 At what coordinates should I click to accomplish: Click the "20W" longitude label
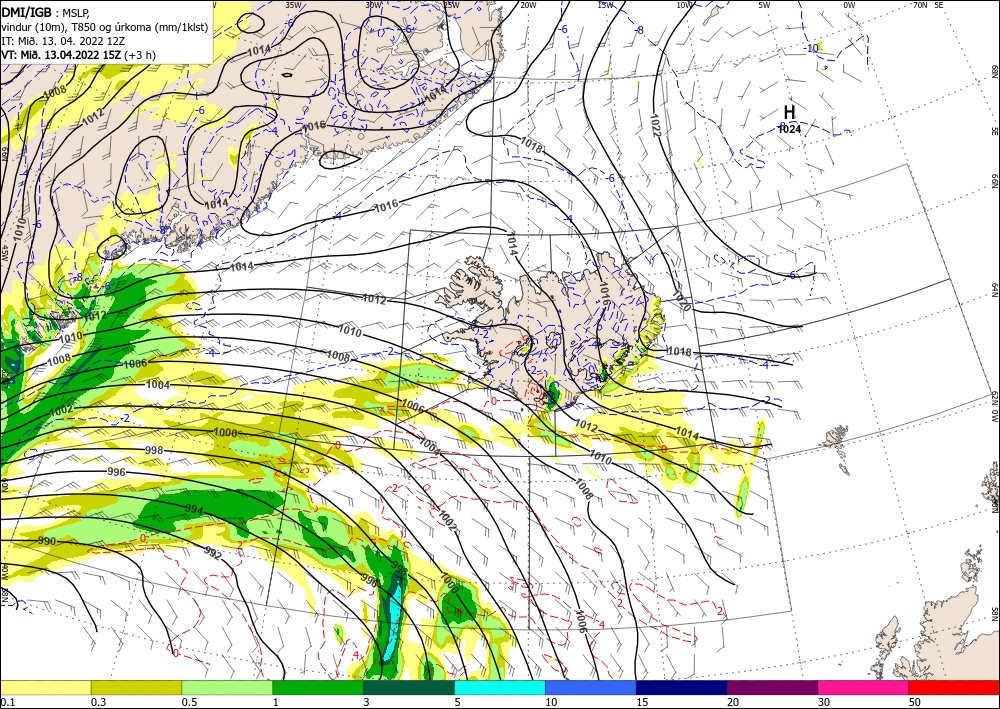[527, 5]
